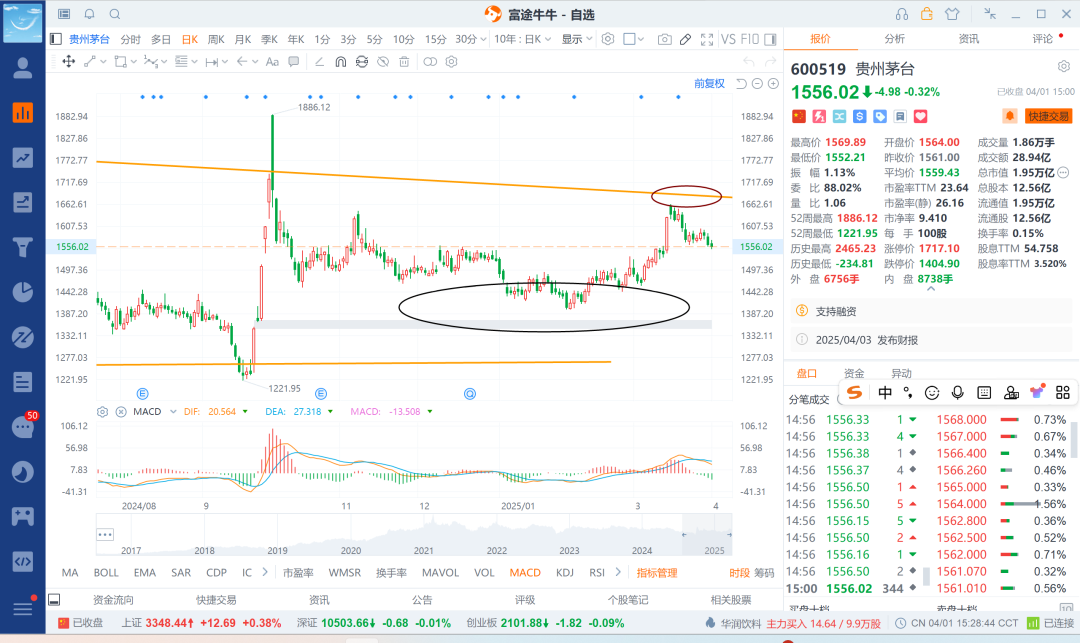Screen dimensions: 1080x643
Task: Expand chart to fullscreen icon
Action: pyautogui.click(x=707, y=39)
